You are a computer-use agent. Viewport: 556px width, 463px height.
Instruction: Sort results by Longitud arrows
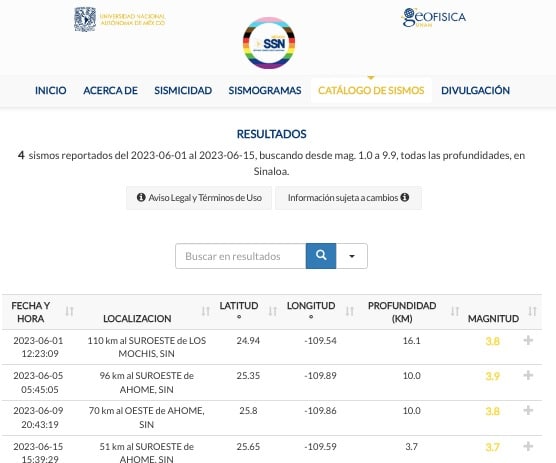point(350,312)
